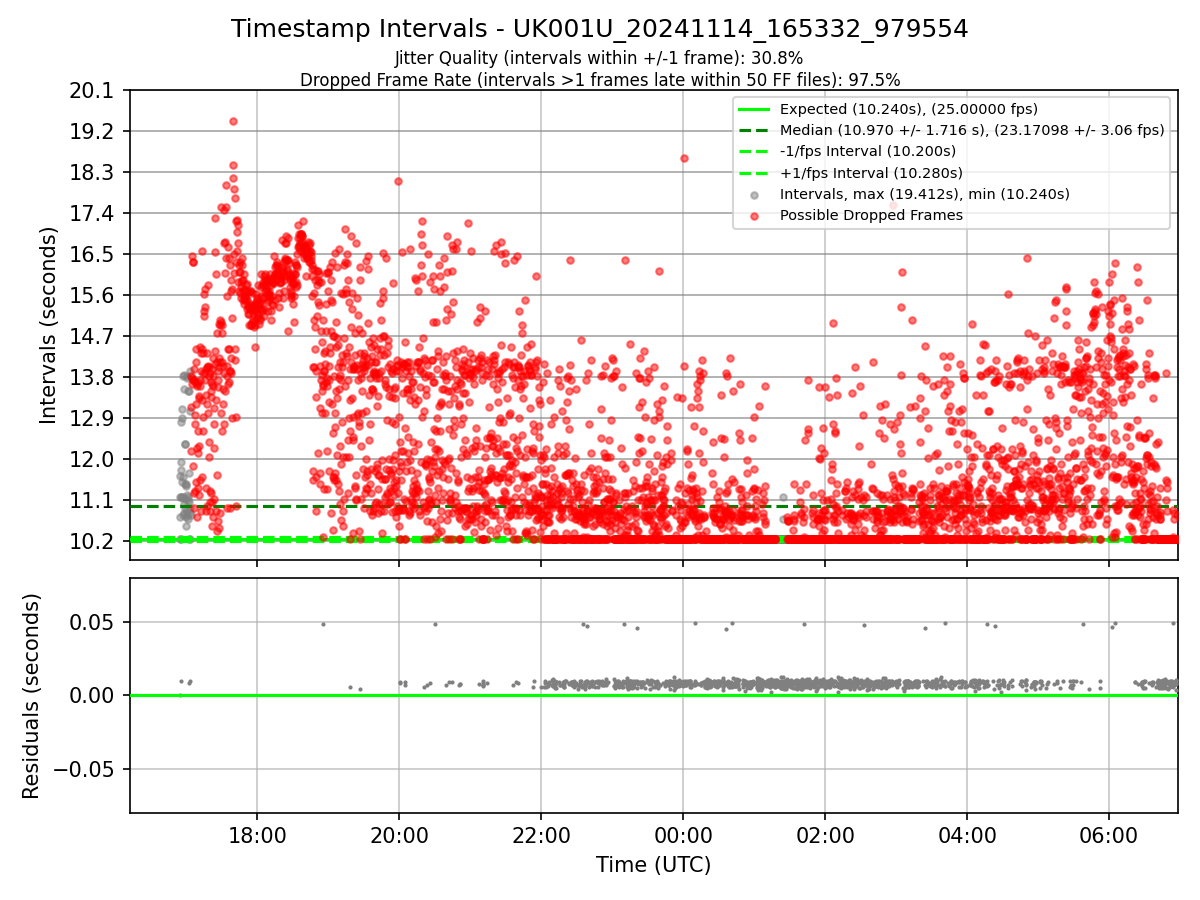Click the "Residuals (seconds)" y-axis label

31,696
